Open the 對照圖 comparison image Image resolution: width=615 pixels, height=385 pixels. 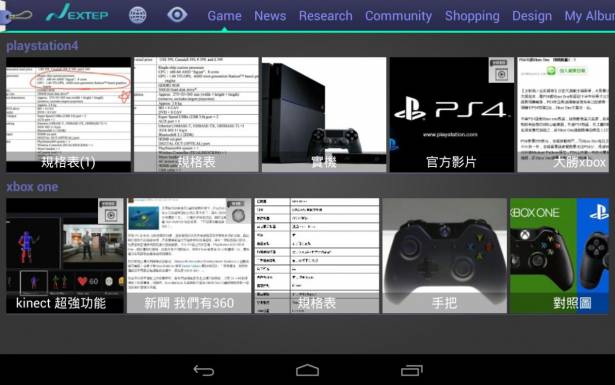[x=559, y=256]
